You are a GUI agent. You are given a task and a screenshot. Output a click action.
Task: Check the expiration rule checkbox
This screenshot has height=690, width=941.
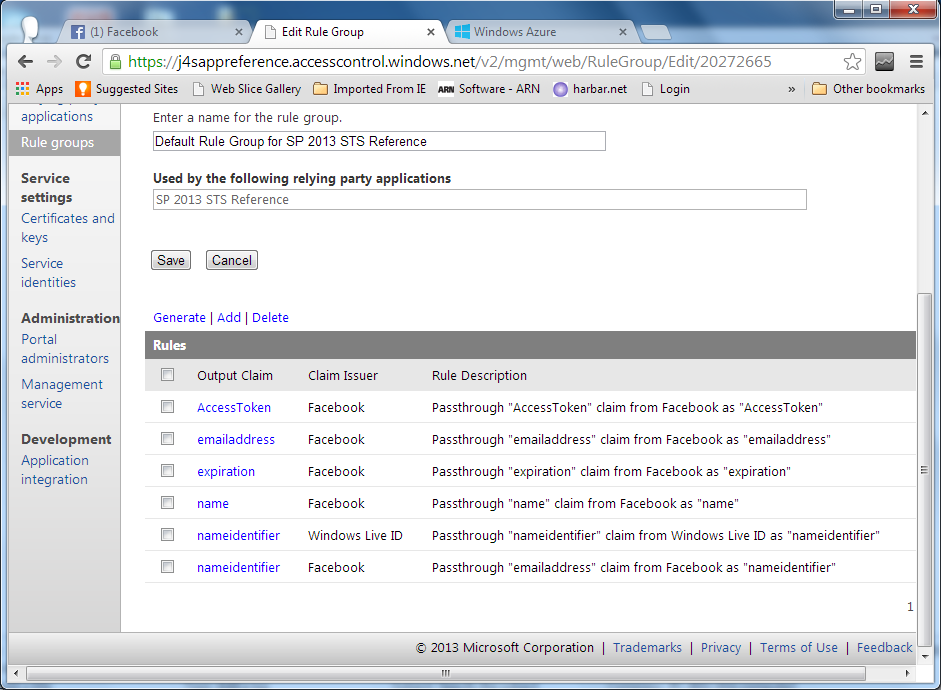(167, 470)
